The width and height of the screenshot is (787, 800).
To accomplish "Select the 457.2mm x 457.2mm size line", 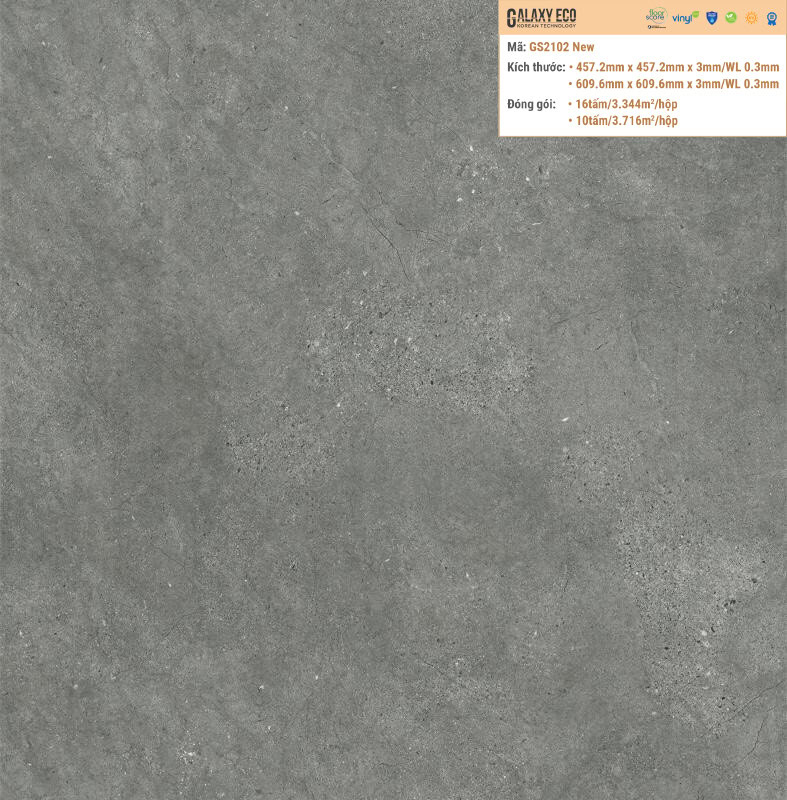I will coord(673,66).
